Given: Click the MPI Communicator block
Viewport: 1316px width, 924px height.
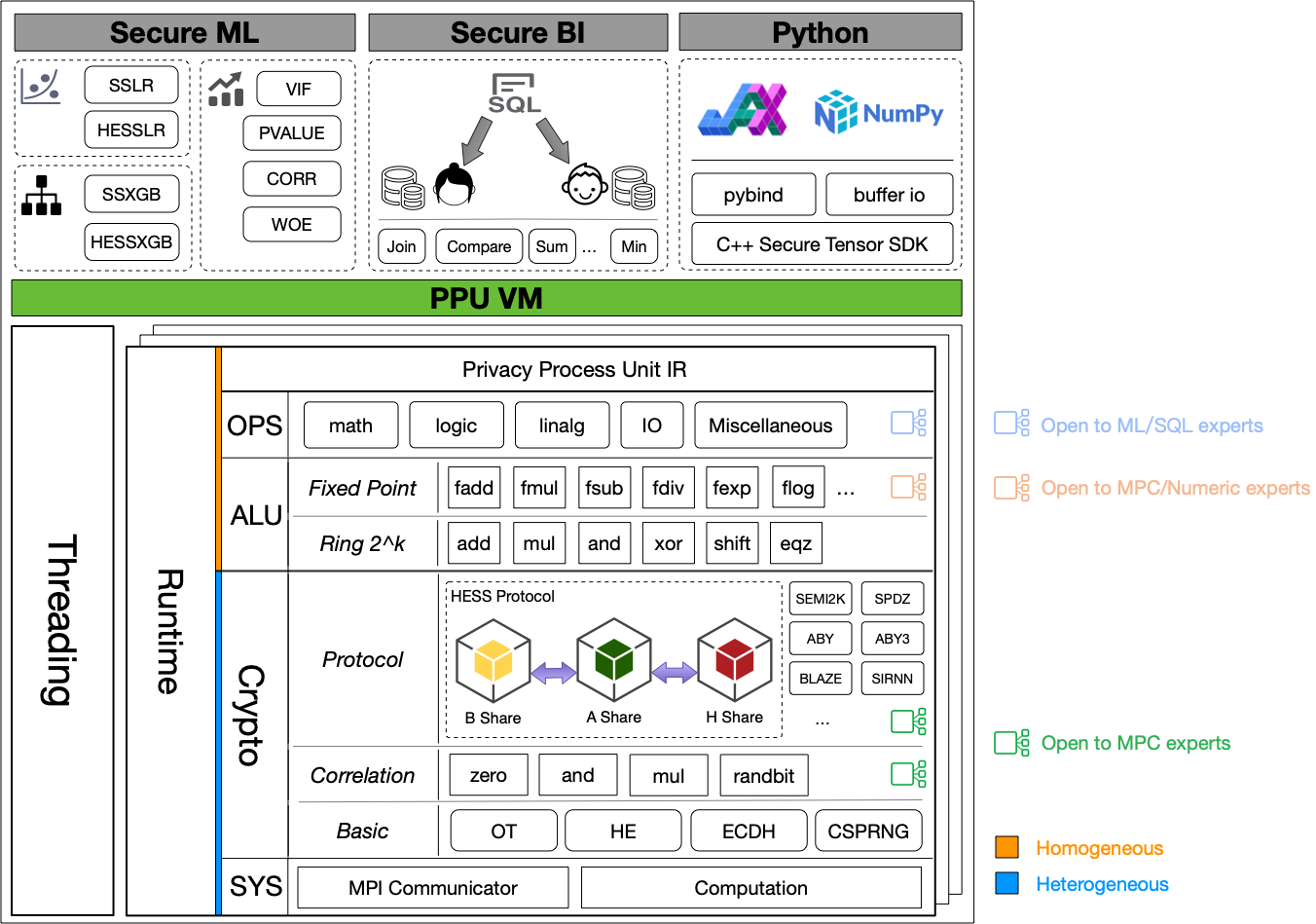Looking at the screenshot, I should pos(432,887).
